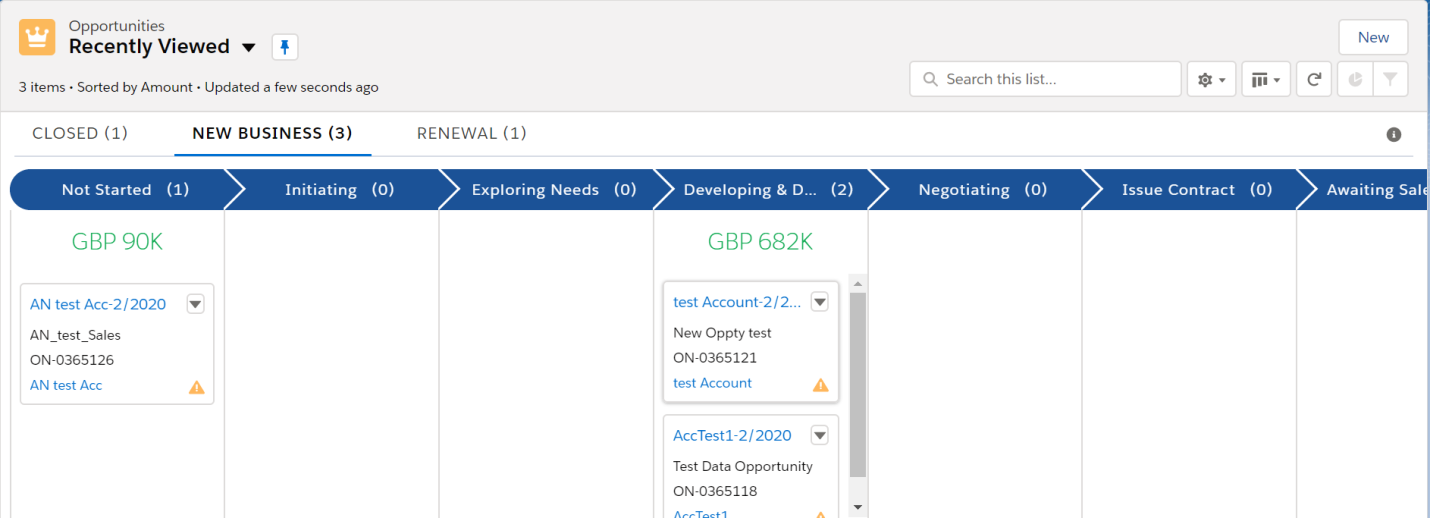
Task: Click the Search this list field
Action: 1045,79
